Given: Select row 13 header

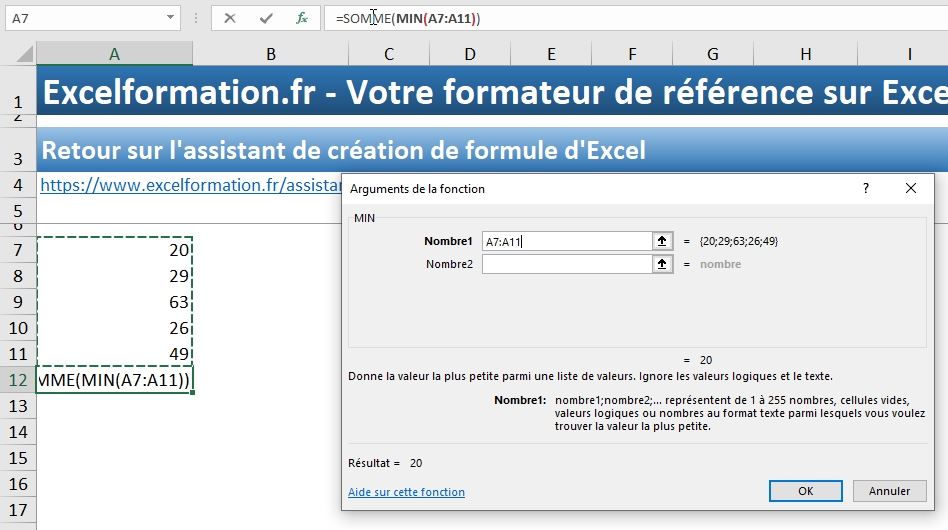Looking at the screenshot, I should pyautogui.click(x=18, y=406).
